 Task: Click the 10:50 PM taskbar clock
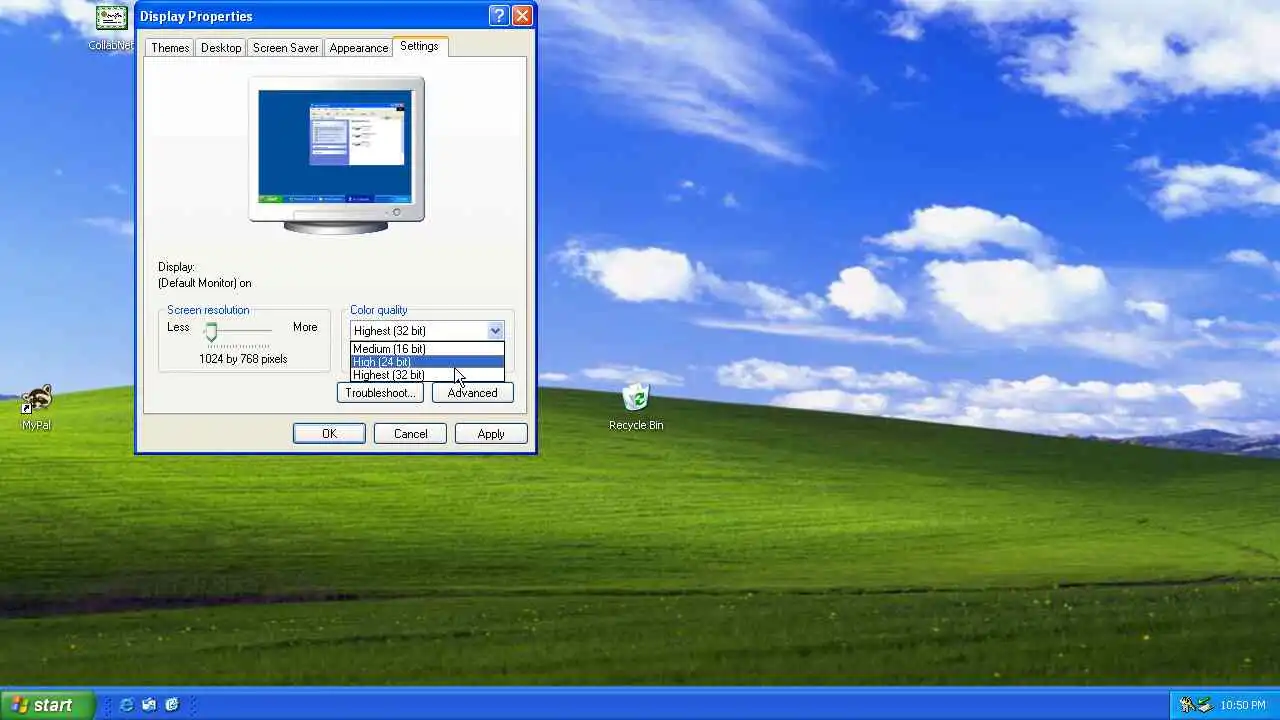pos(1243,706)
